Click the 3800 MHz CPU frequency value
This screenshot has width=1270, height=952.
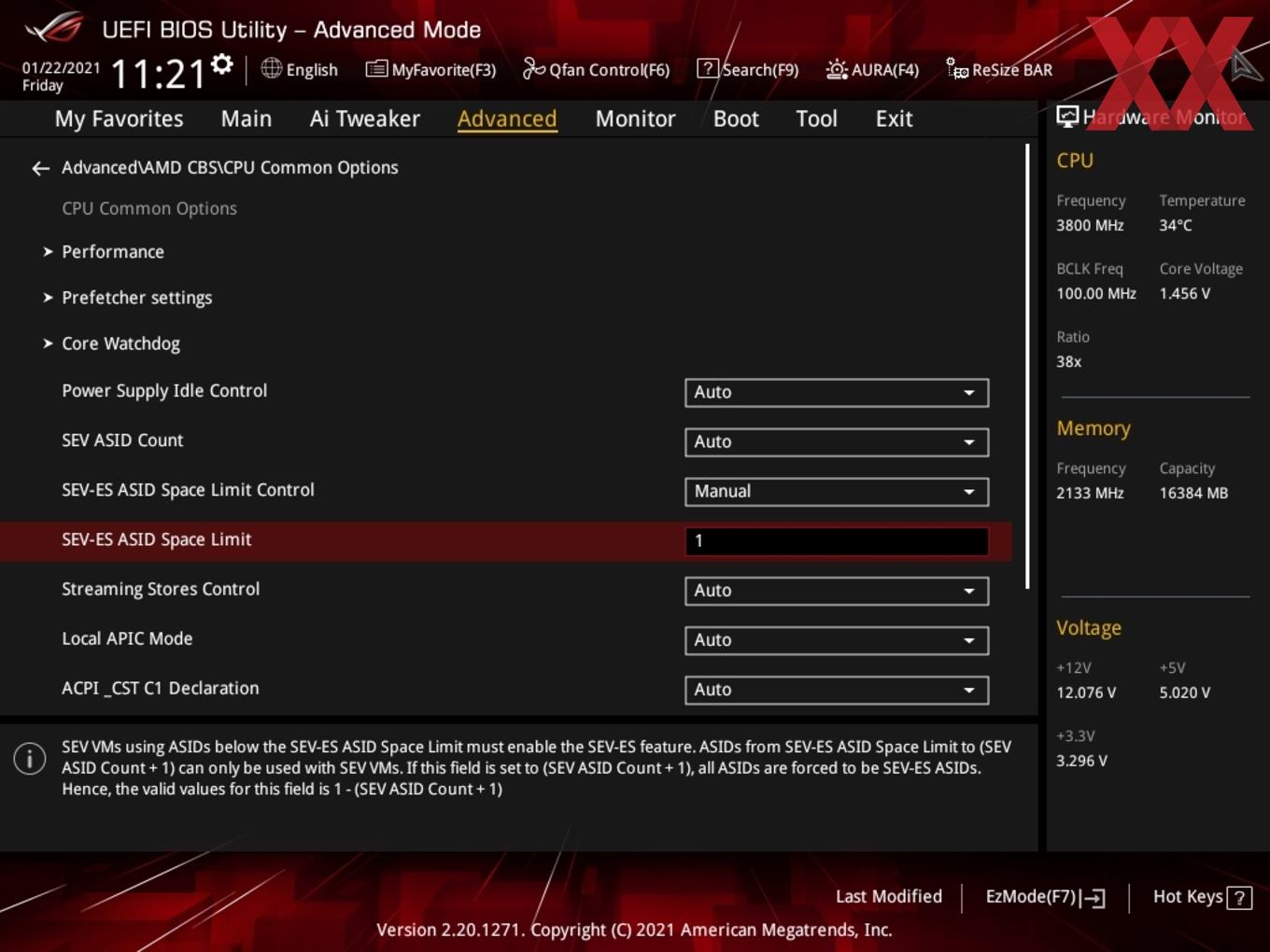(x=1090, y=226)
